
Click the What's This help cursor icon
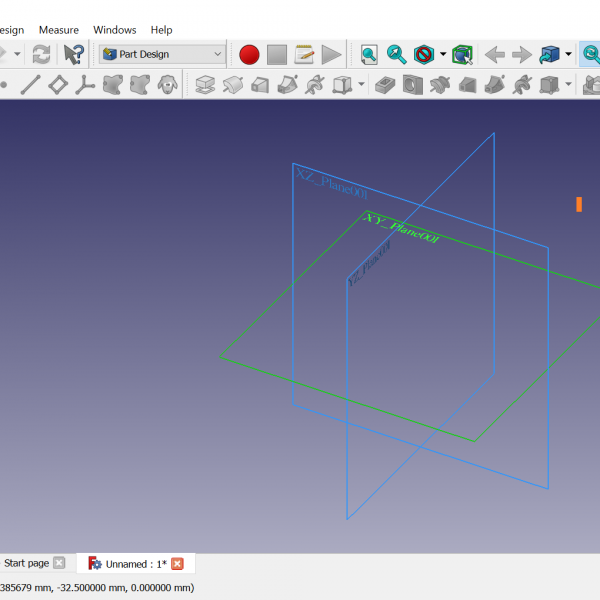(74, 54)
